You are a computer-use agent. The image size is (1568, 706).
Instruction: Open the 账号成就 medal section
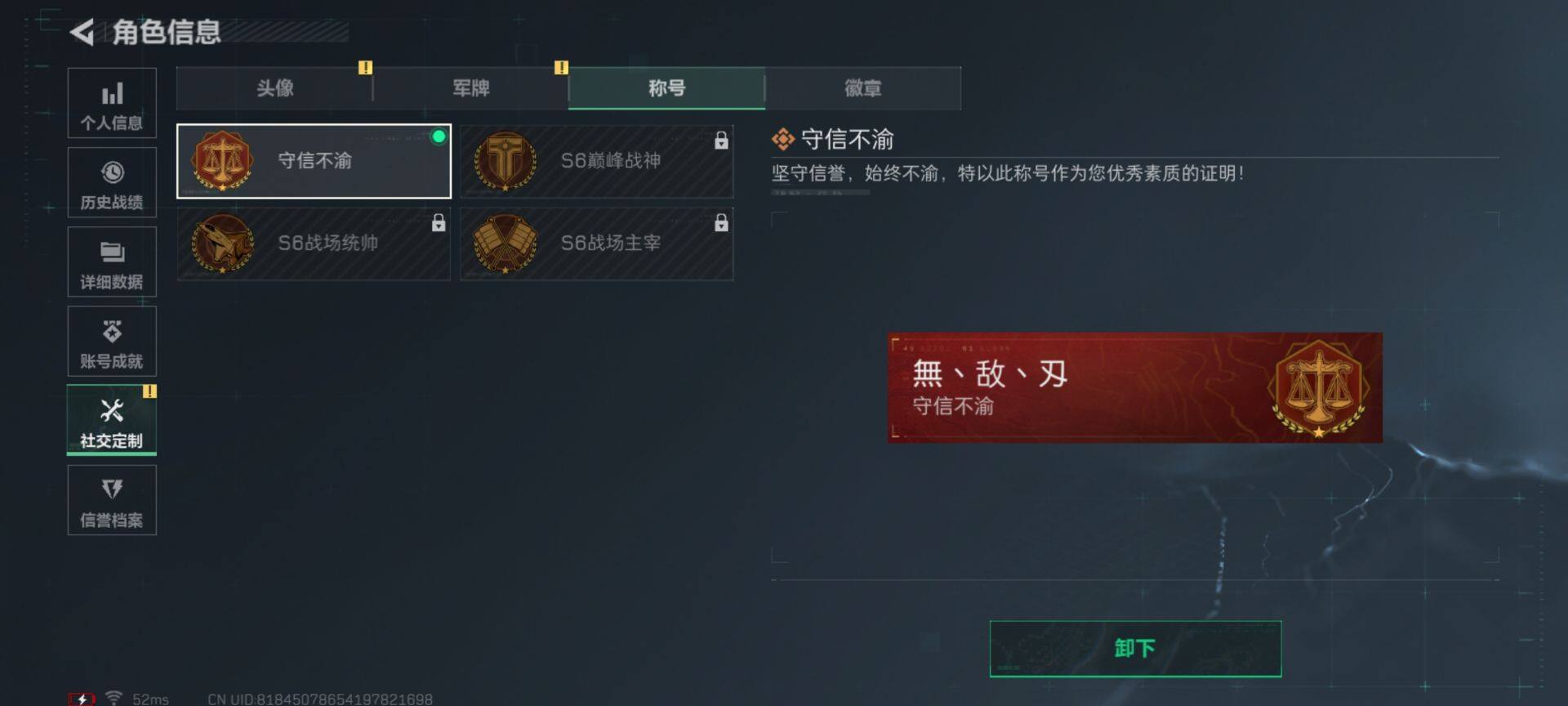click(112, 341)
